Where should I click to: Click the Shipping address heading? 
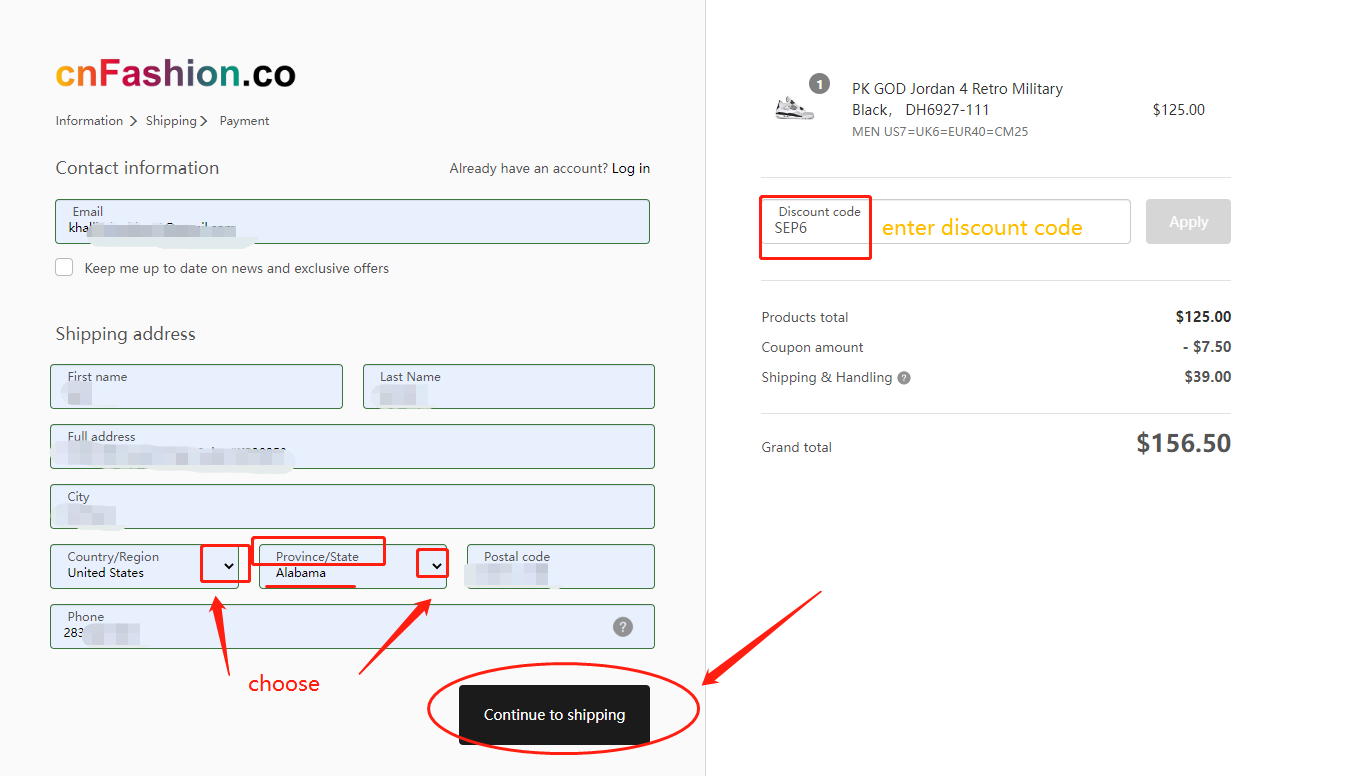[x=126, y=334]
